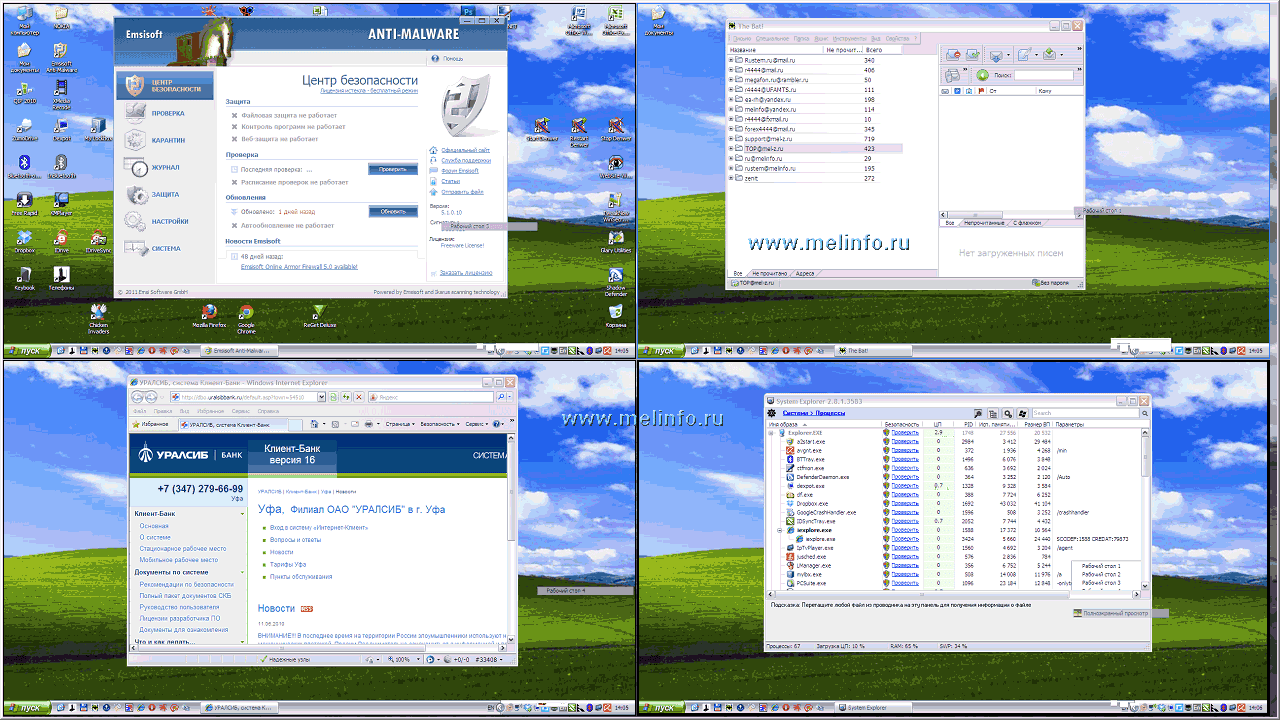
Task: Open zoom 100% dropdown in IE status bar
Action: pos(418,660)
